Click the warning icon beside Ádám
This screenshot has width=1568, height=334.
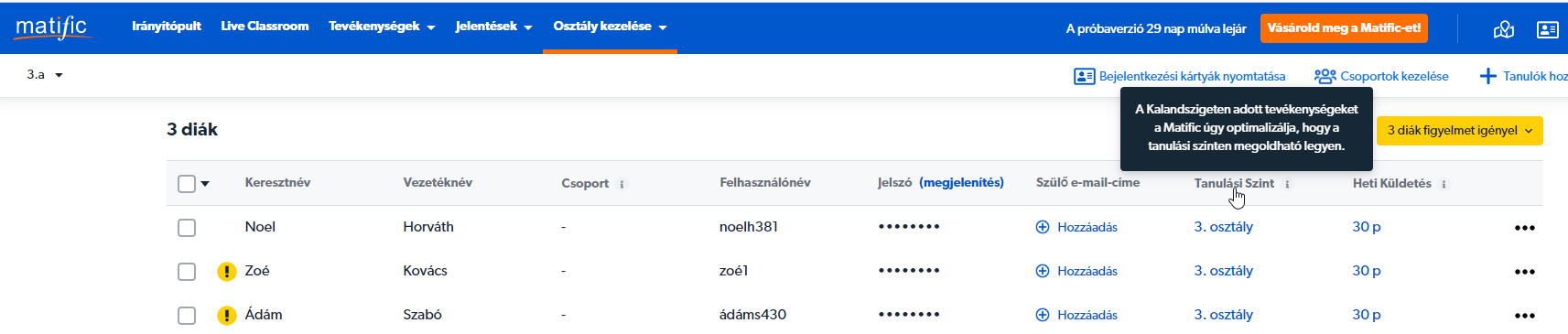coord(227,316)
